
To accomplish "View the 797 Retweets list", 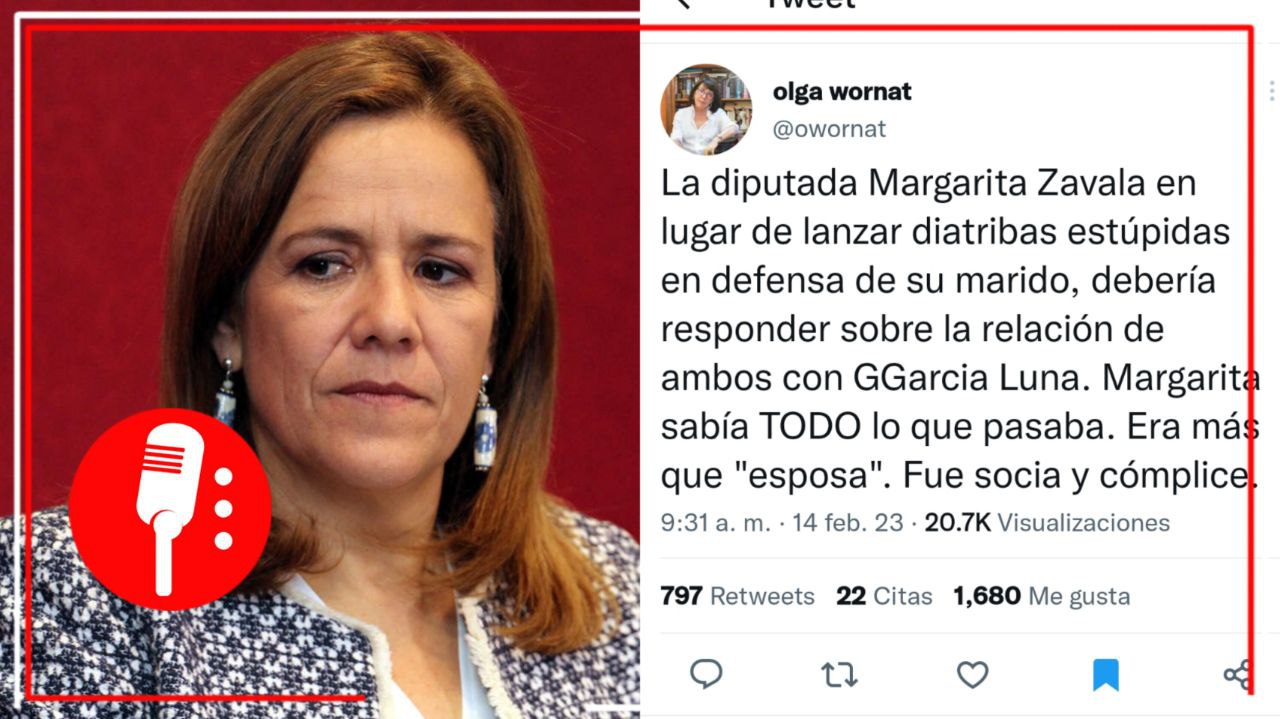I will 737,596.
